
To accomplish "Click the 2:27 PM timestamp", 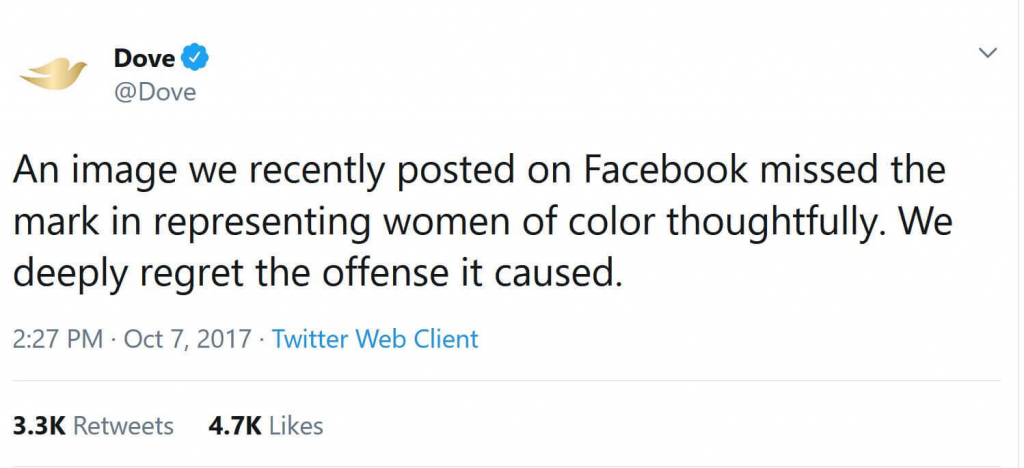I will (x=58, y=339).
